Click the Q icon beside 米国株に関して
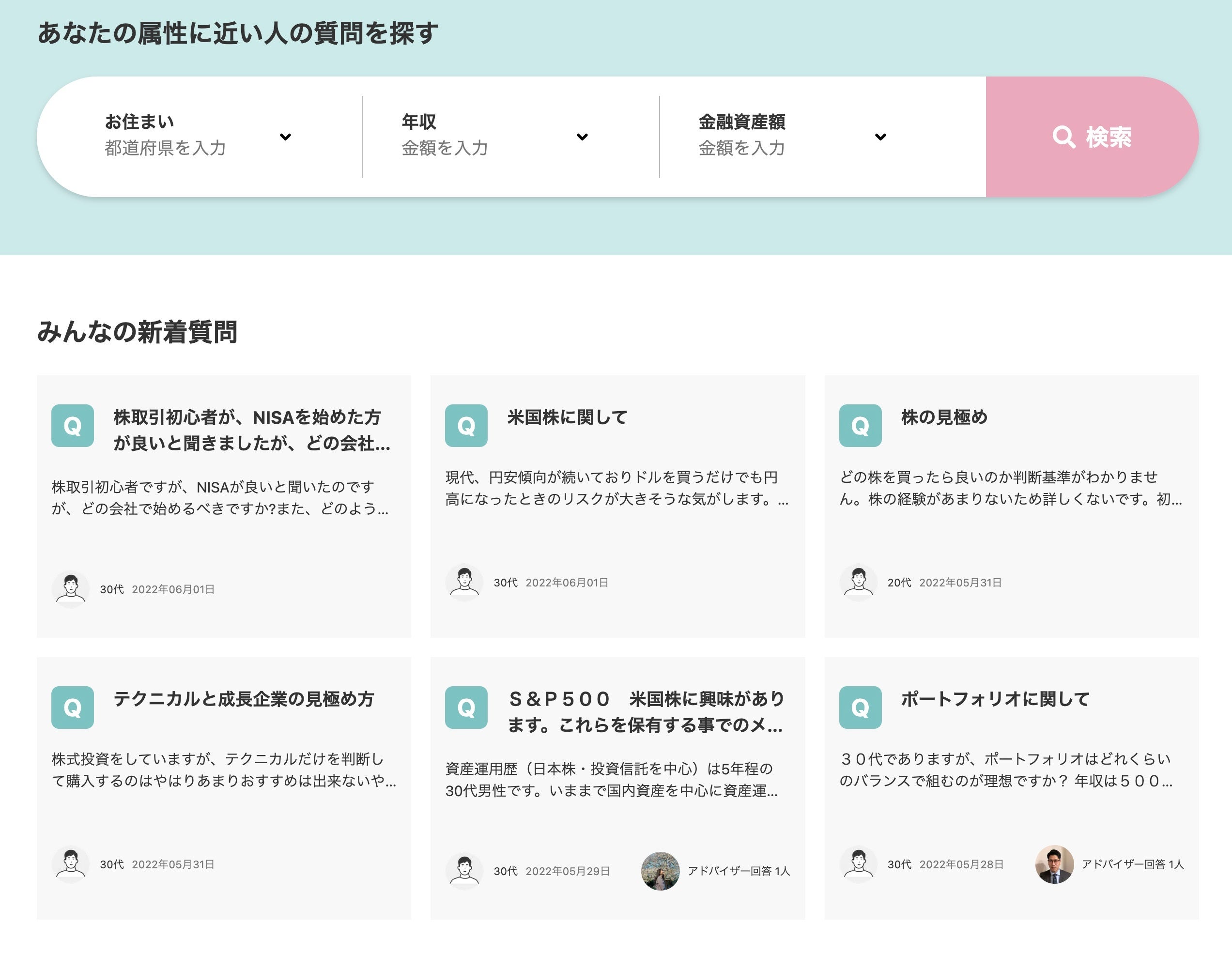This screenshot has width=1232, height=954. coord(466,425)
